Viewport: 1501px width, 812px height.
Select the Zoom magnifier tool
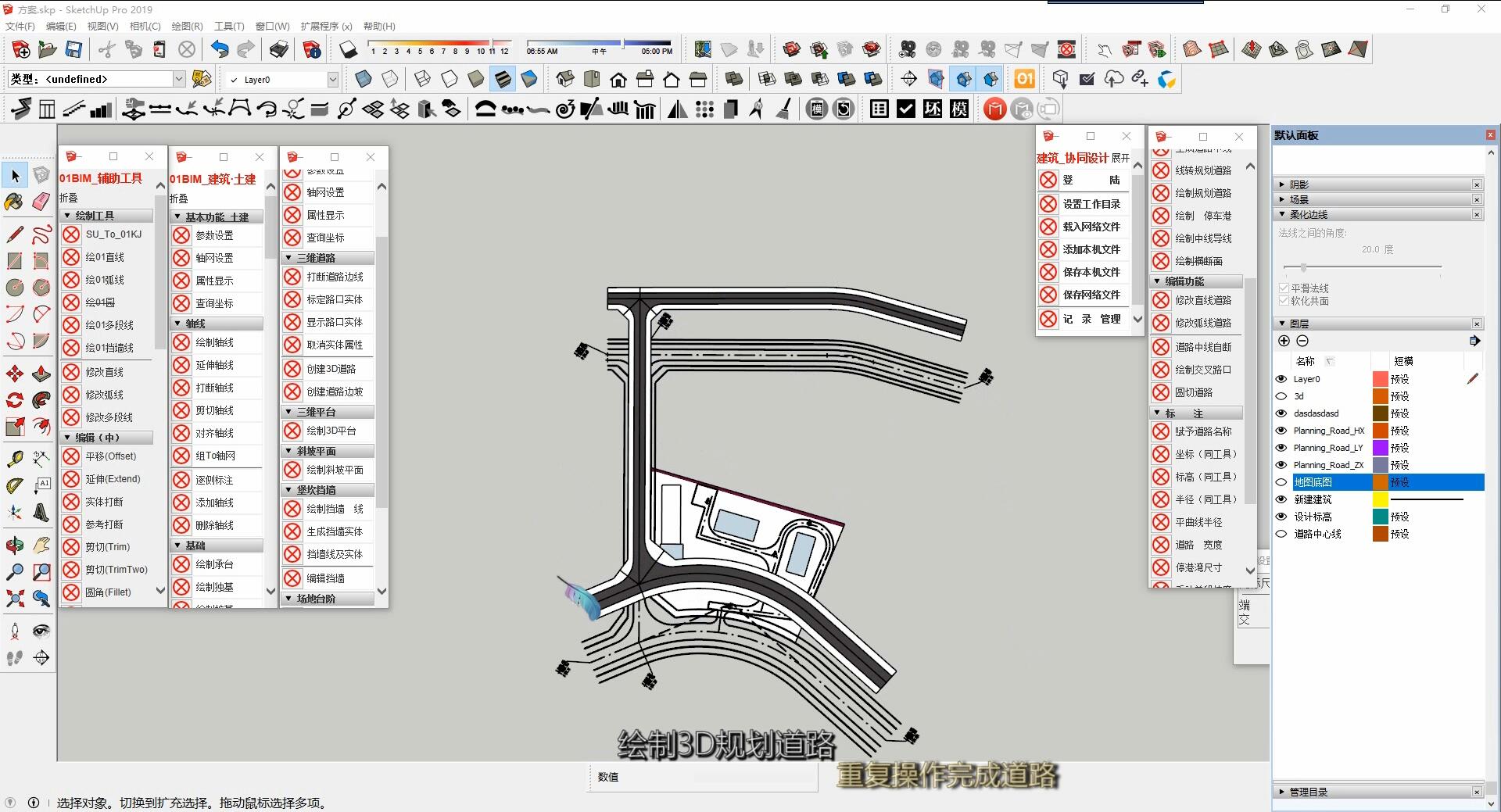(x=14, y=572)
